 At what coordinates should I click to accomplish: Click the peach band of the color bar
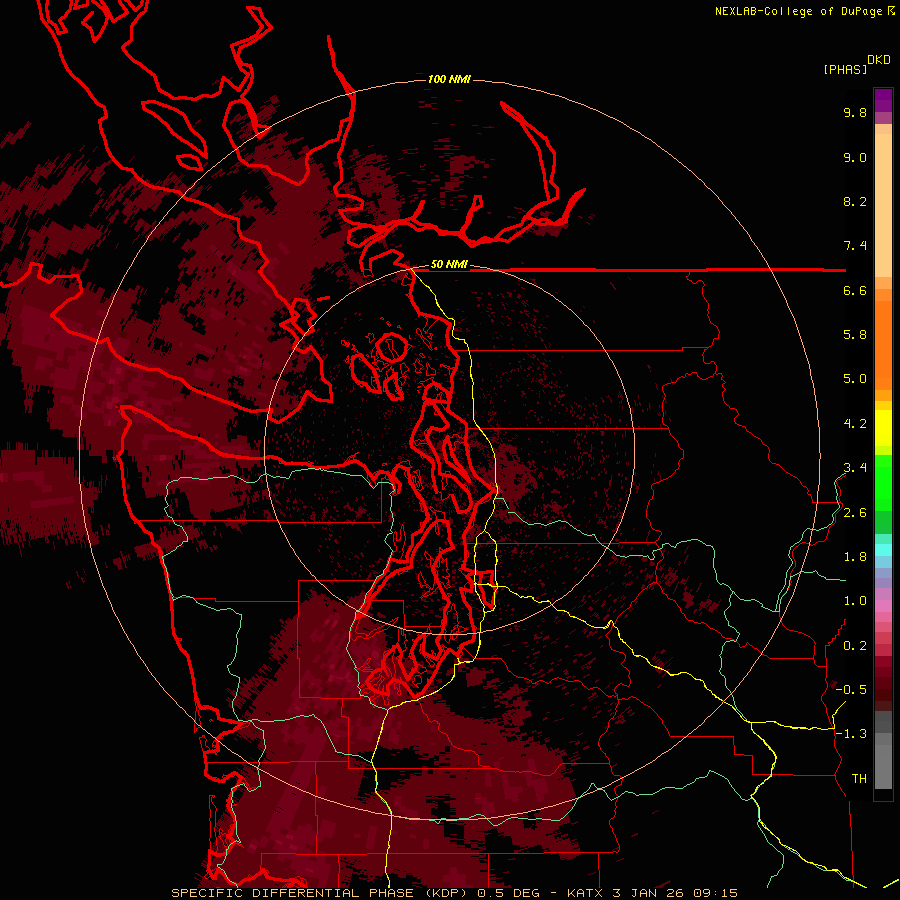coord(883,204)
